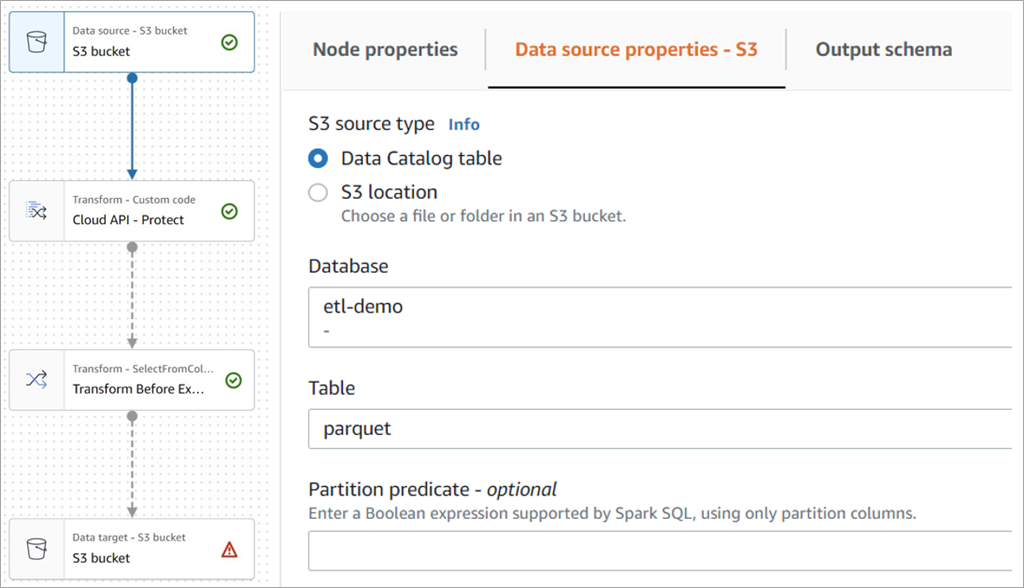Click the SelectFromCollection transform icon
The width and height of the screenshot is (1024, 588).
pos(36,379)
